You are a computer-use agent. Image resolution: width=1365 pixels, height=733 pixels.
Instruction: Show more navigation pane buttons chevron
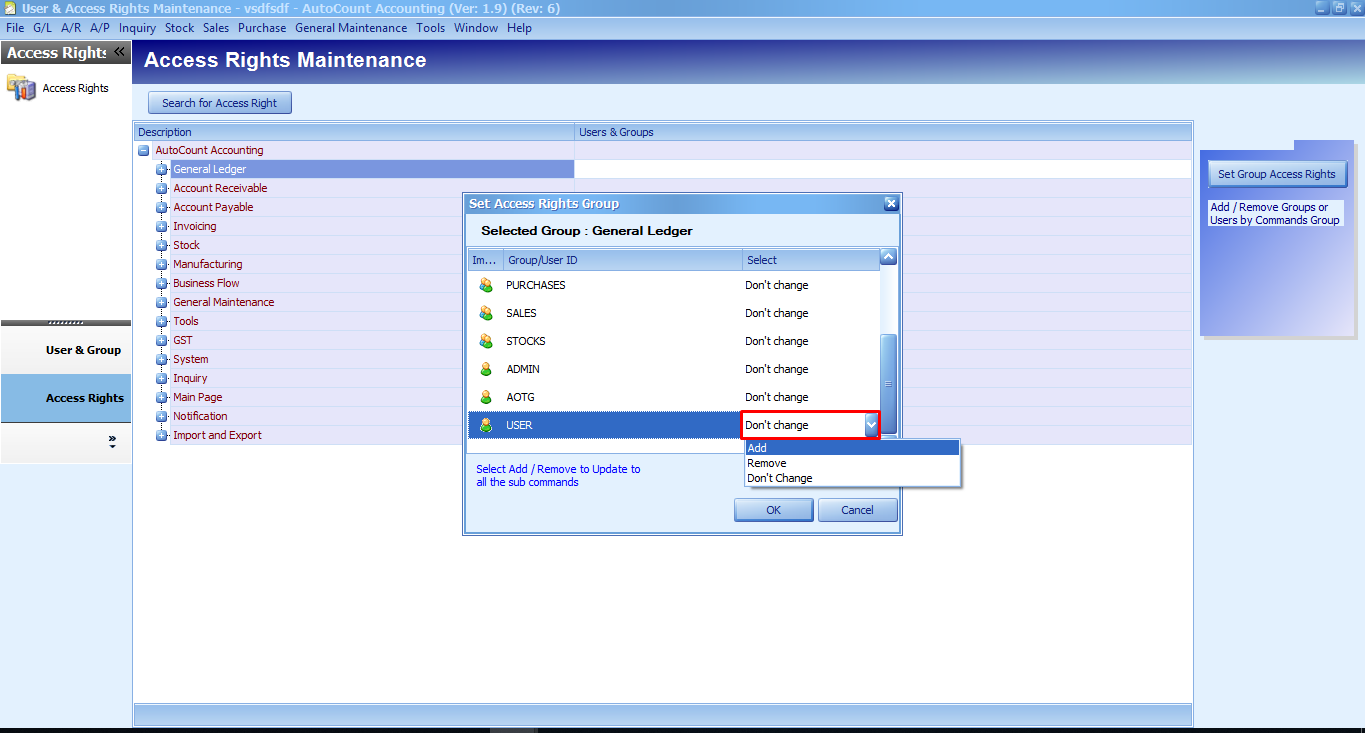[x=112, y=441]
